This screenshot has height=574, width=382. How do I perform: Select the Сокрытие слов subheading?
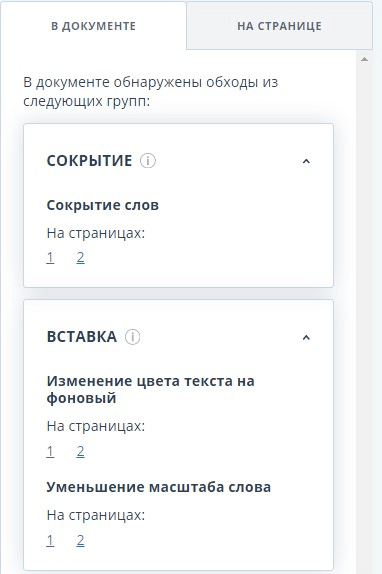(102, 205)
